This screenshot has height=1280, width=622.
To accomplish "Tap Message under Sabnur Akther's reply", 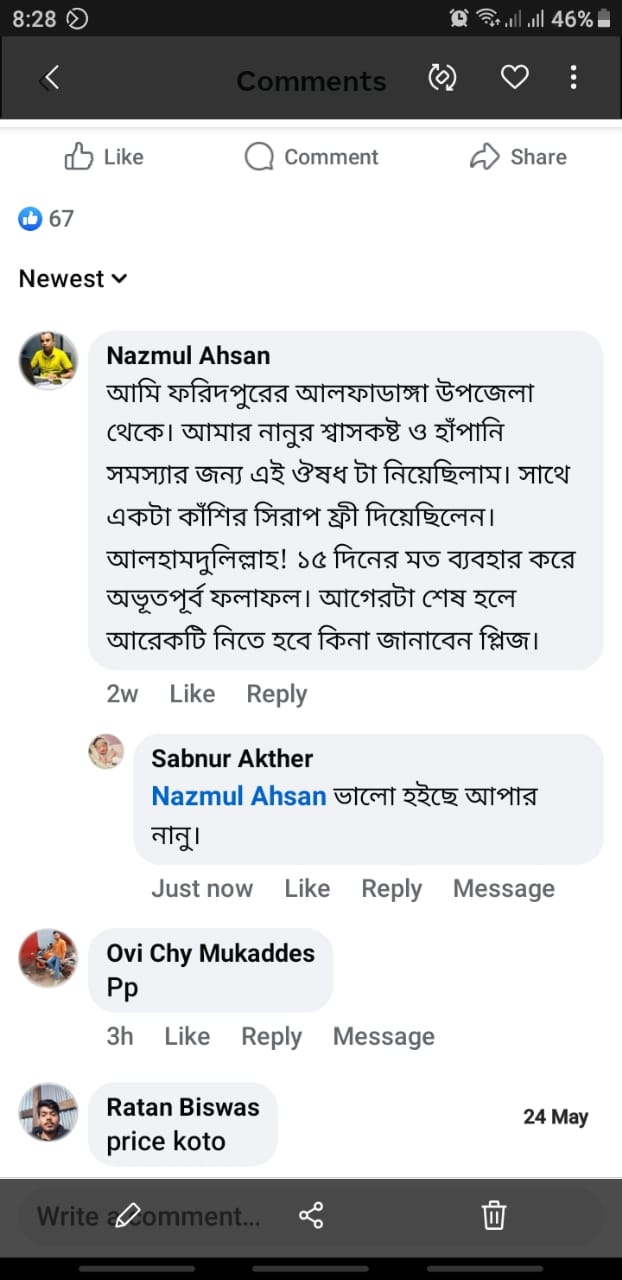I will tap(503, 888).
